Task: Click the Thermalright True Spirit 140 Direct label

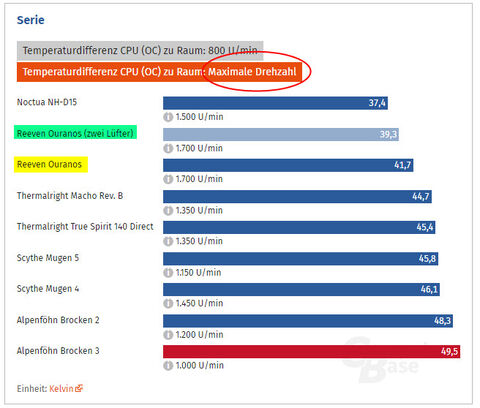Action: pyautogui.click(x=85, y=227)
